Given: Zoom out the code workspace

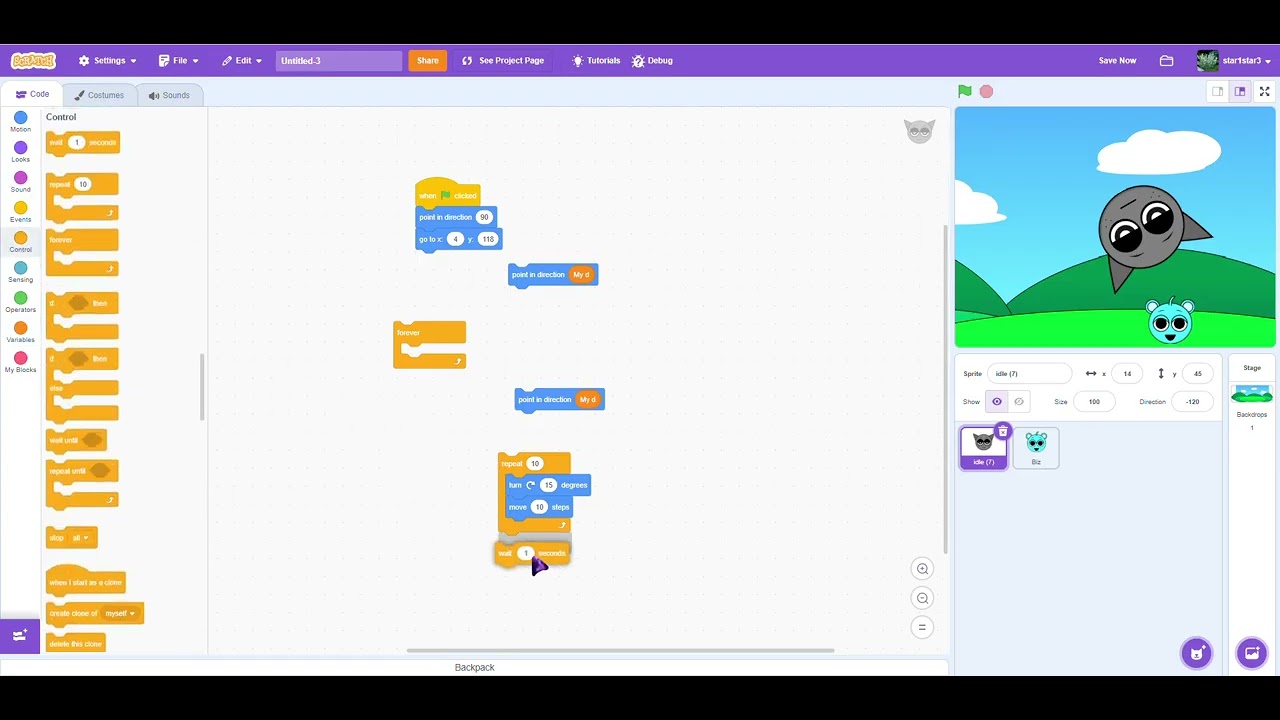Looking at the screenshot, I should click(923, 598).
